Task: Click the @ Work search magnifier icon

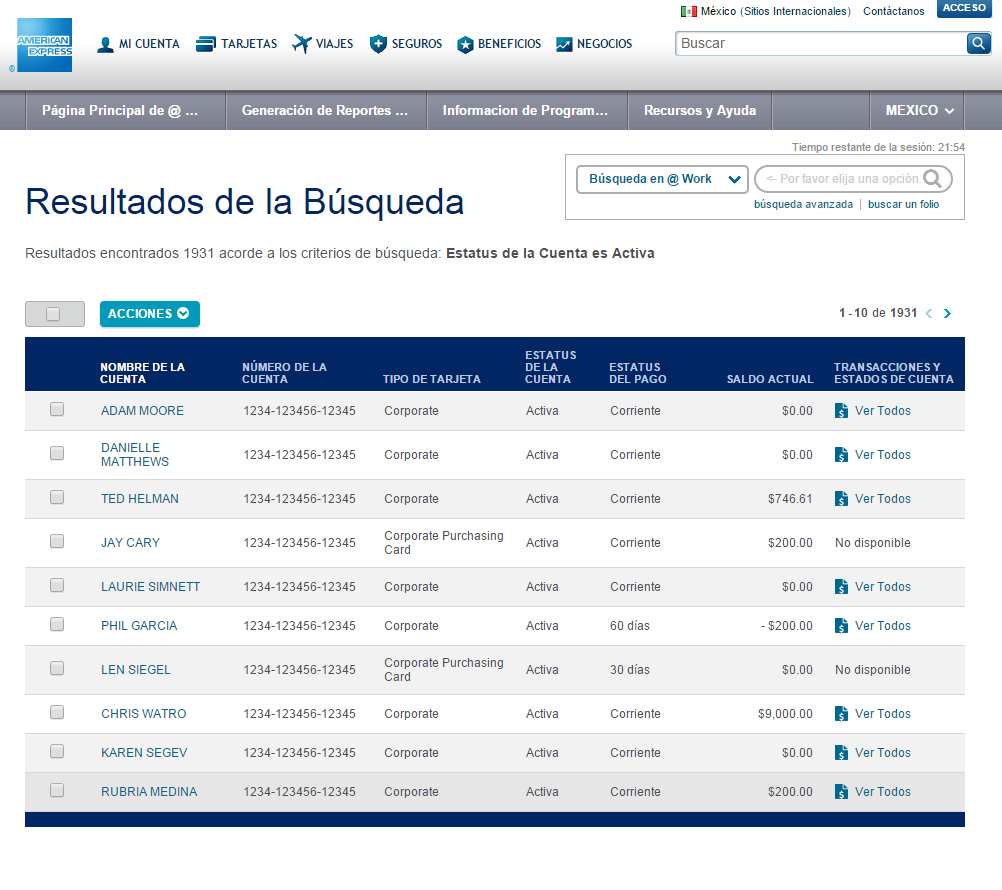Action: point(932,178)
